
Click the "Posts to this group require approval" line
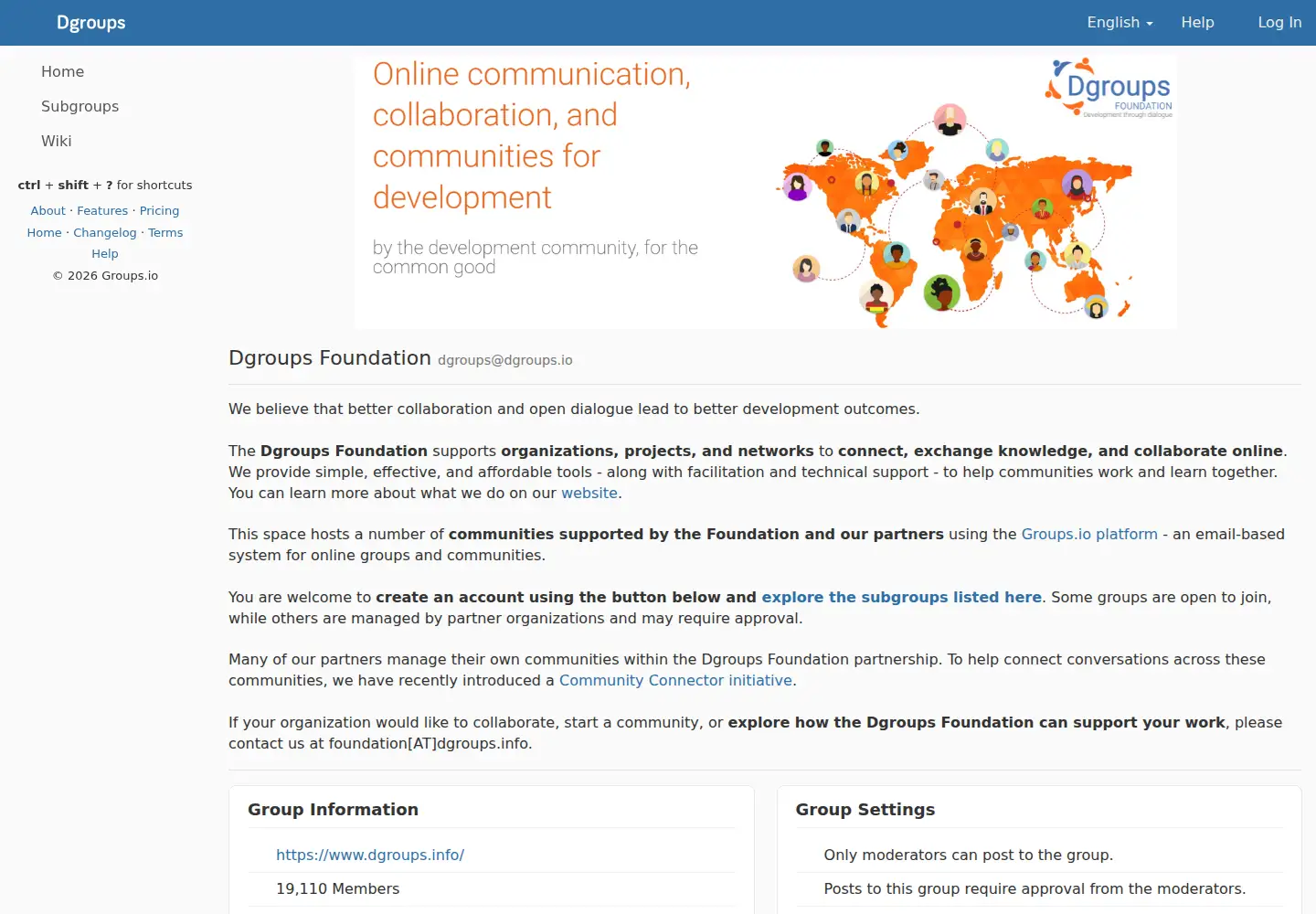tap(1035, 888)
